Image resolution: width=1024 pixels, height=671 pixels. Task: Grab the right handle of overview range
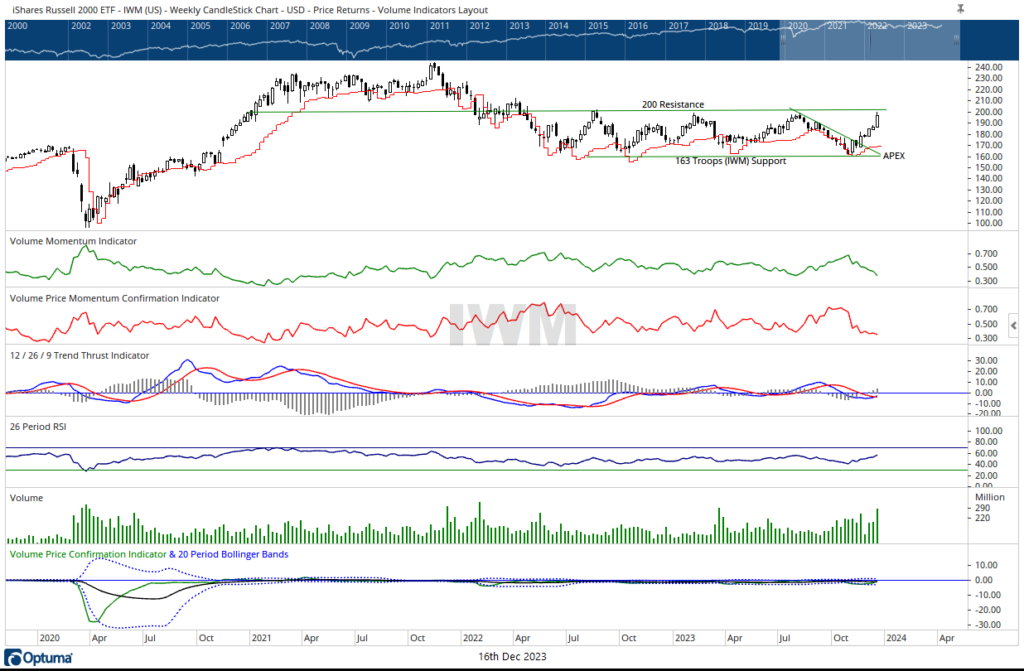point(955,38)
